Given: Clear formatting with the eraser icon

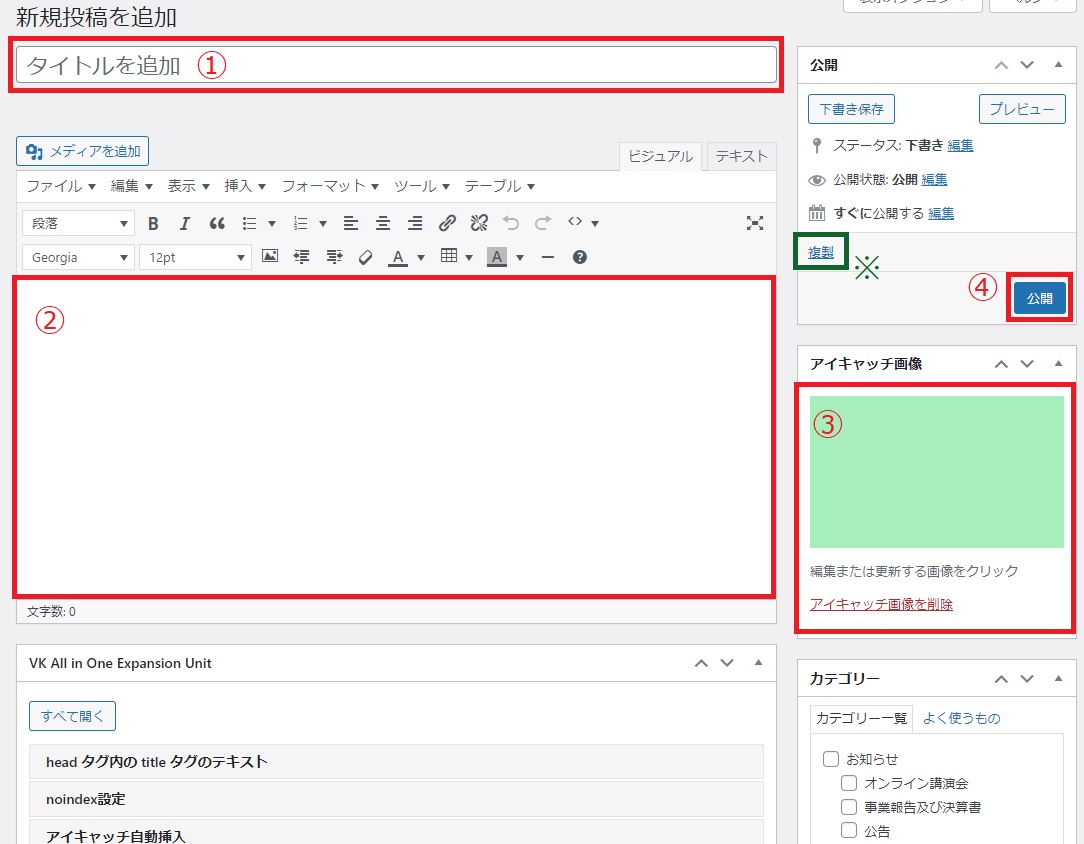Looking at the screenshot, I should click(x=365, y=257).
